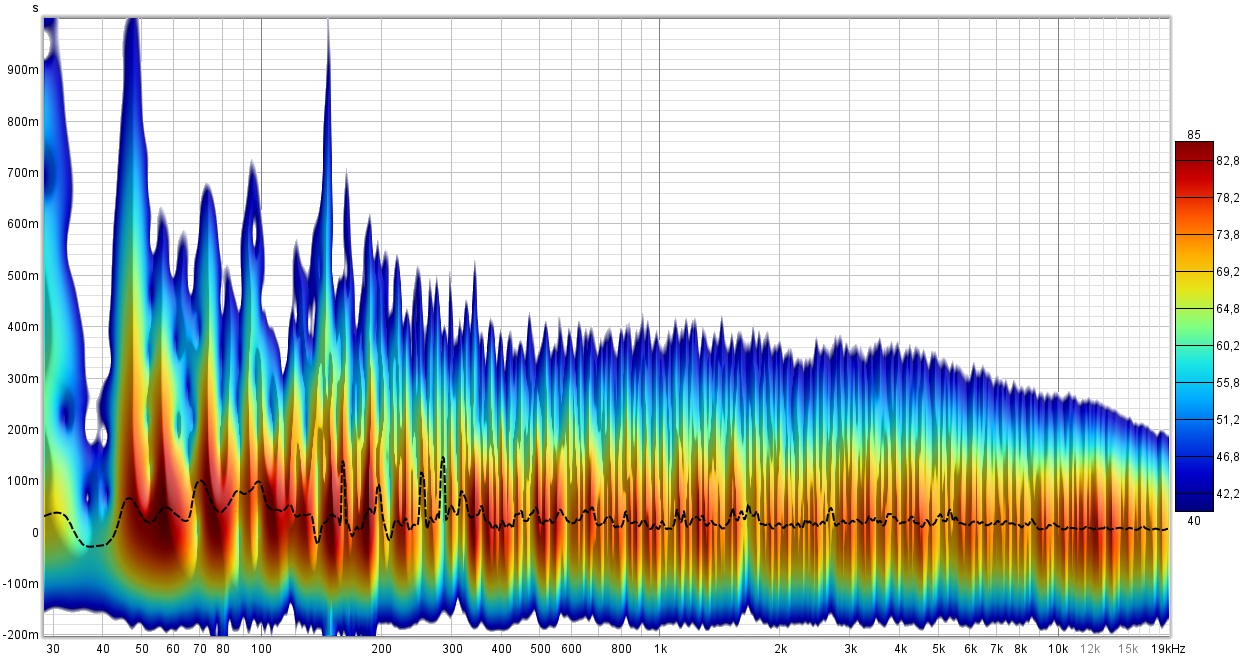1246x661 pixels.
Task: Click the top of the tall peak between 40 and 50 Hz
Action: 131,22
